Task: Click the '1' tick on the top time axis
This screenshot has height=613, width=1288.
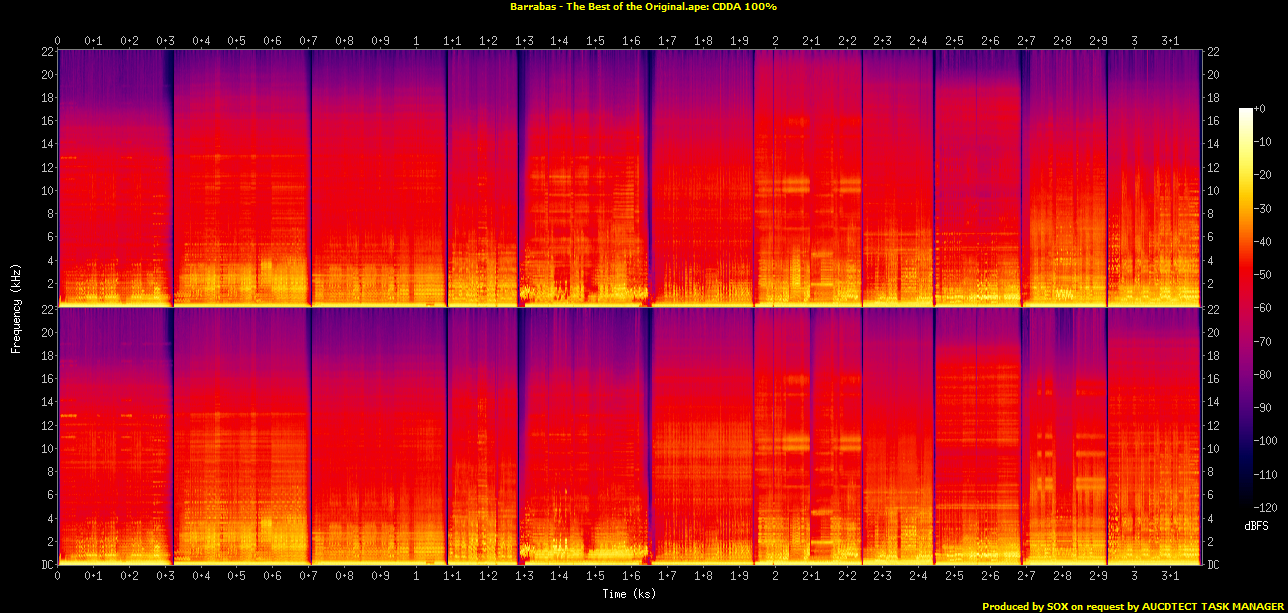Action: point(416,41)
